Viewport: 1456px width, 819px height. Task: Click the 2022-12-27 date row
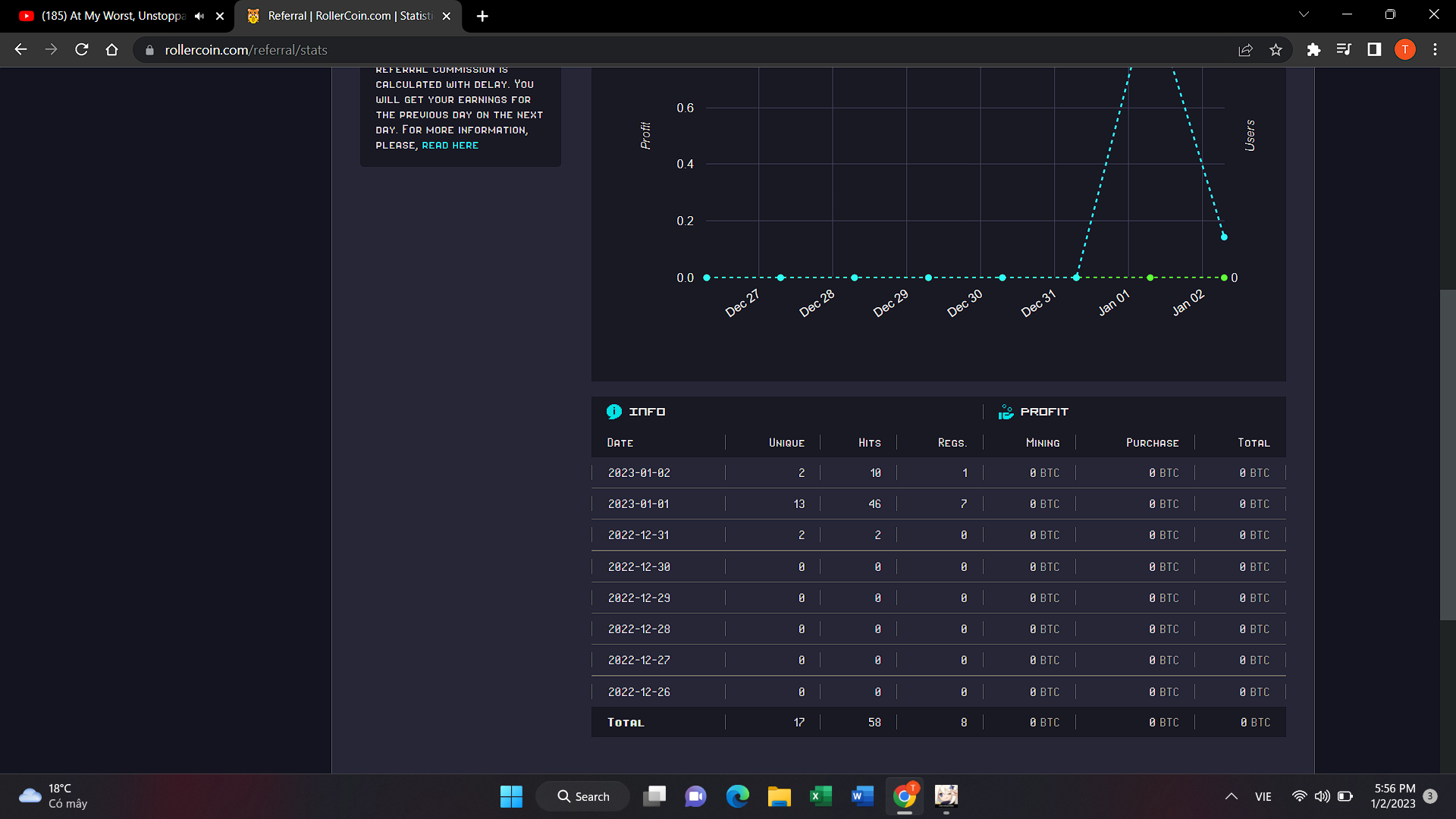(939, 660)
